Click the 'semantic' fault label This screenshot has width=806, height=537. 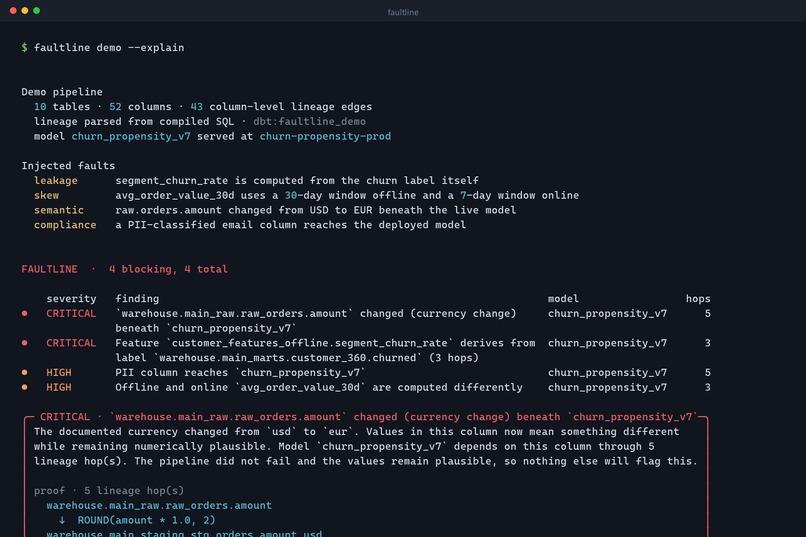tap(59, 210)
